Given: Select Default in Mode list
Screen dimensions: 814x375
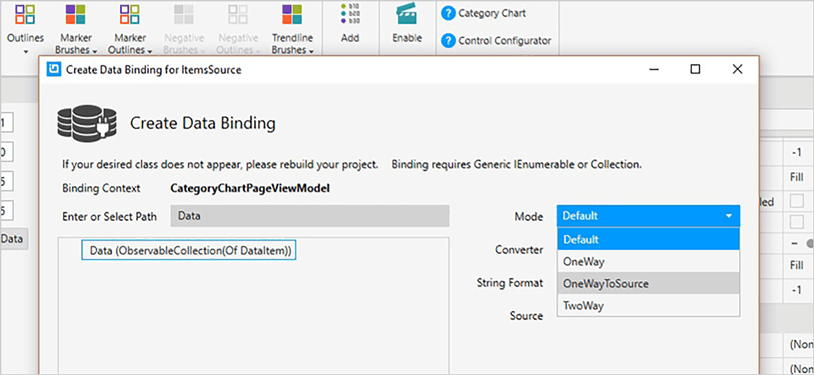Looking at the screenshot, I should click(x=648, y=239).
